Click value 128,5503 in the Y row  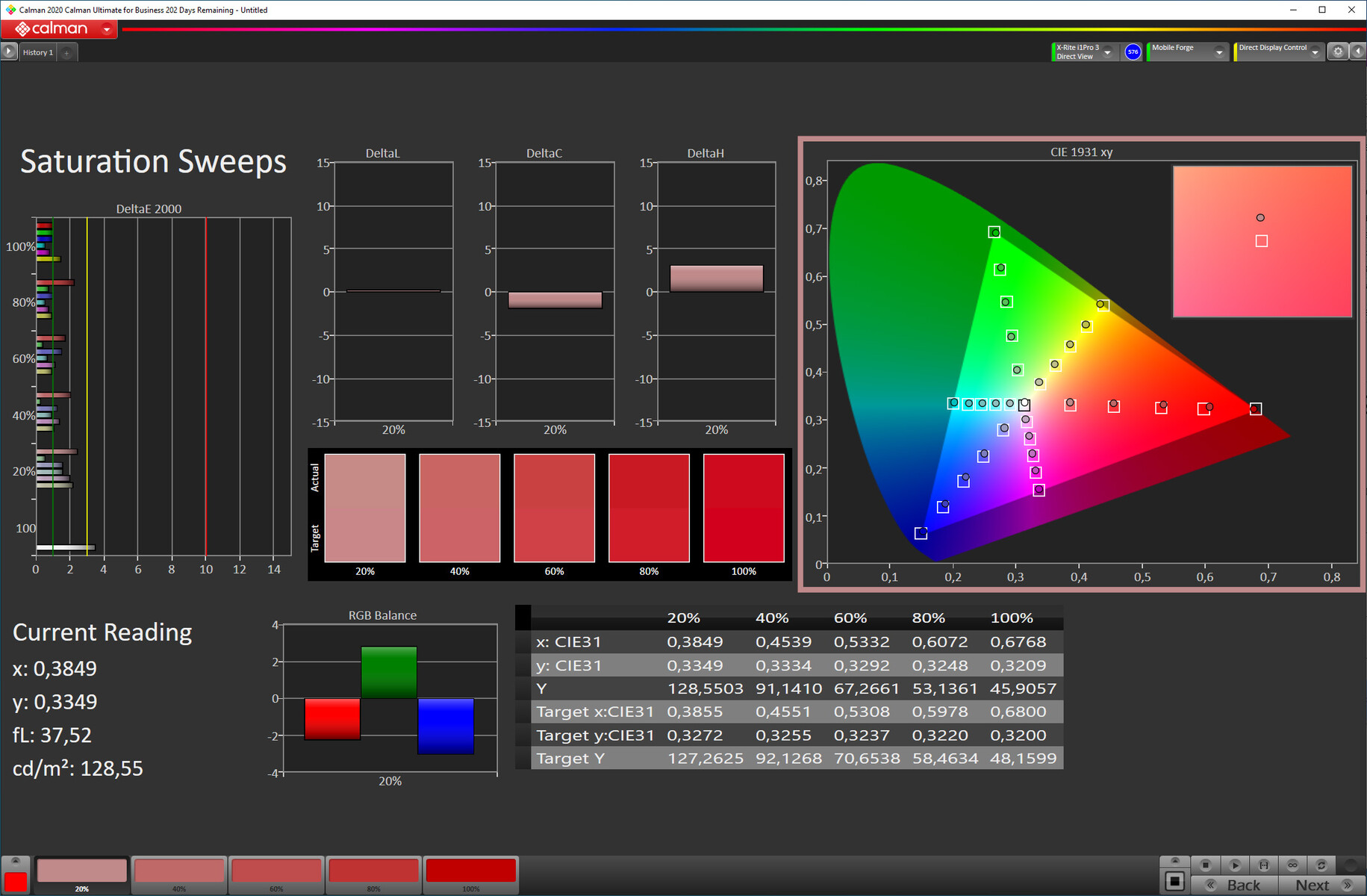click(x=706, y=688)
